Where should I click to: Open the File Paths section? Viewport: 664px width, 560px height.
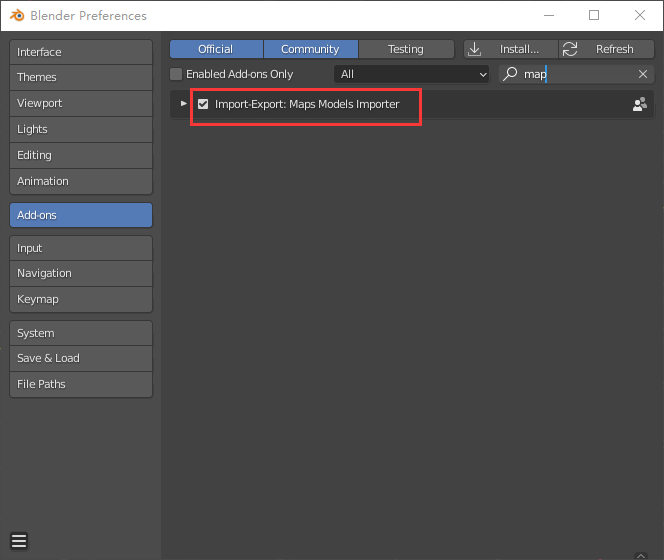tap(81, 385)
